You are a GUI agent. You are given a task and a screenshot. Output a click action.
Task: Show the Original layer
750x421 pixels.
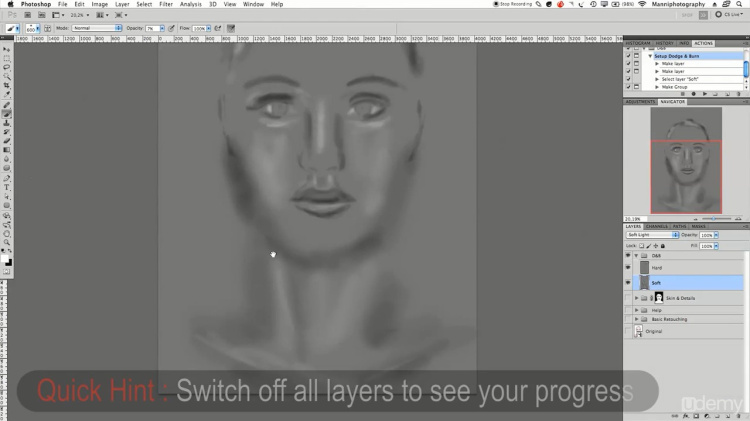coord(628,331)
